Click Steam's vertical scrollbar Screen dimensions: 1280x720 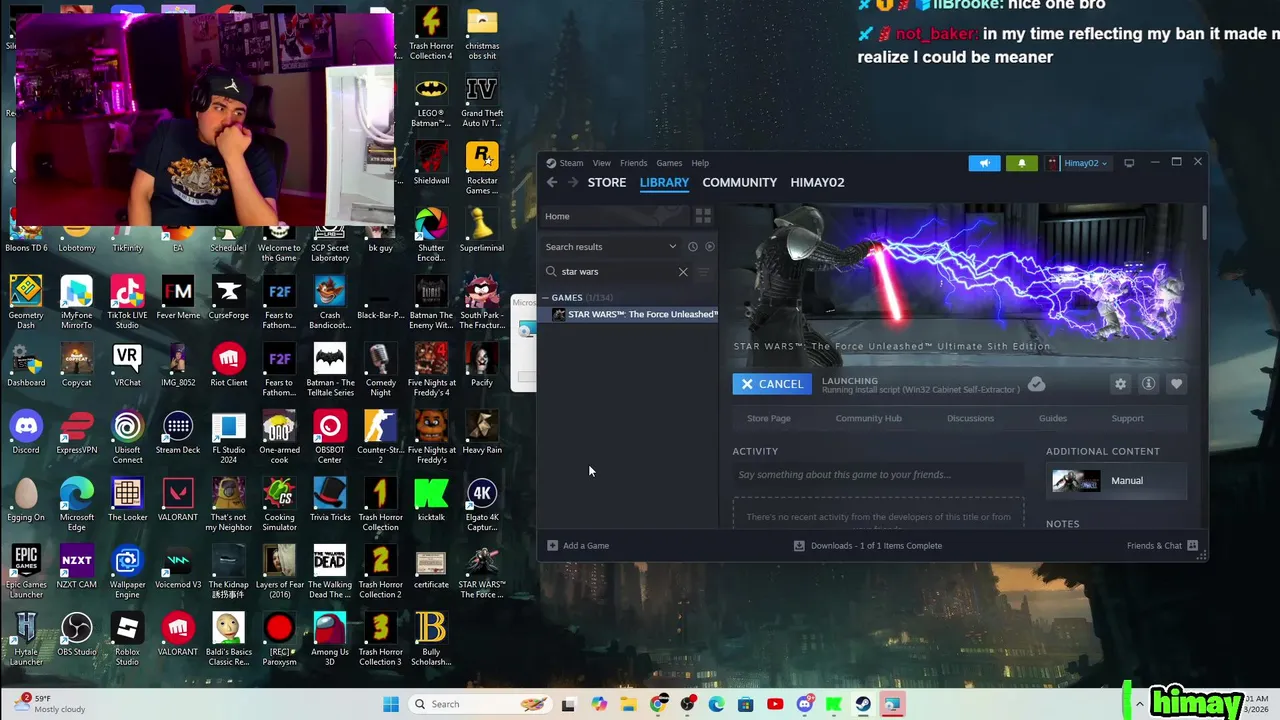[1204, 222]
